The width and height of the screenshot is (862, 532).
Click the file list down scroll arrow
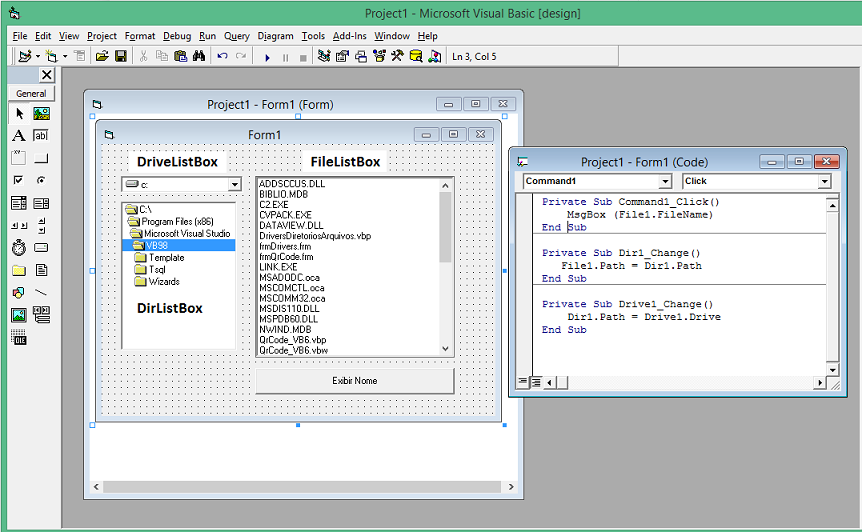pos(445,348)
